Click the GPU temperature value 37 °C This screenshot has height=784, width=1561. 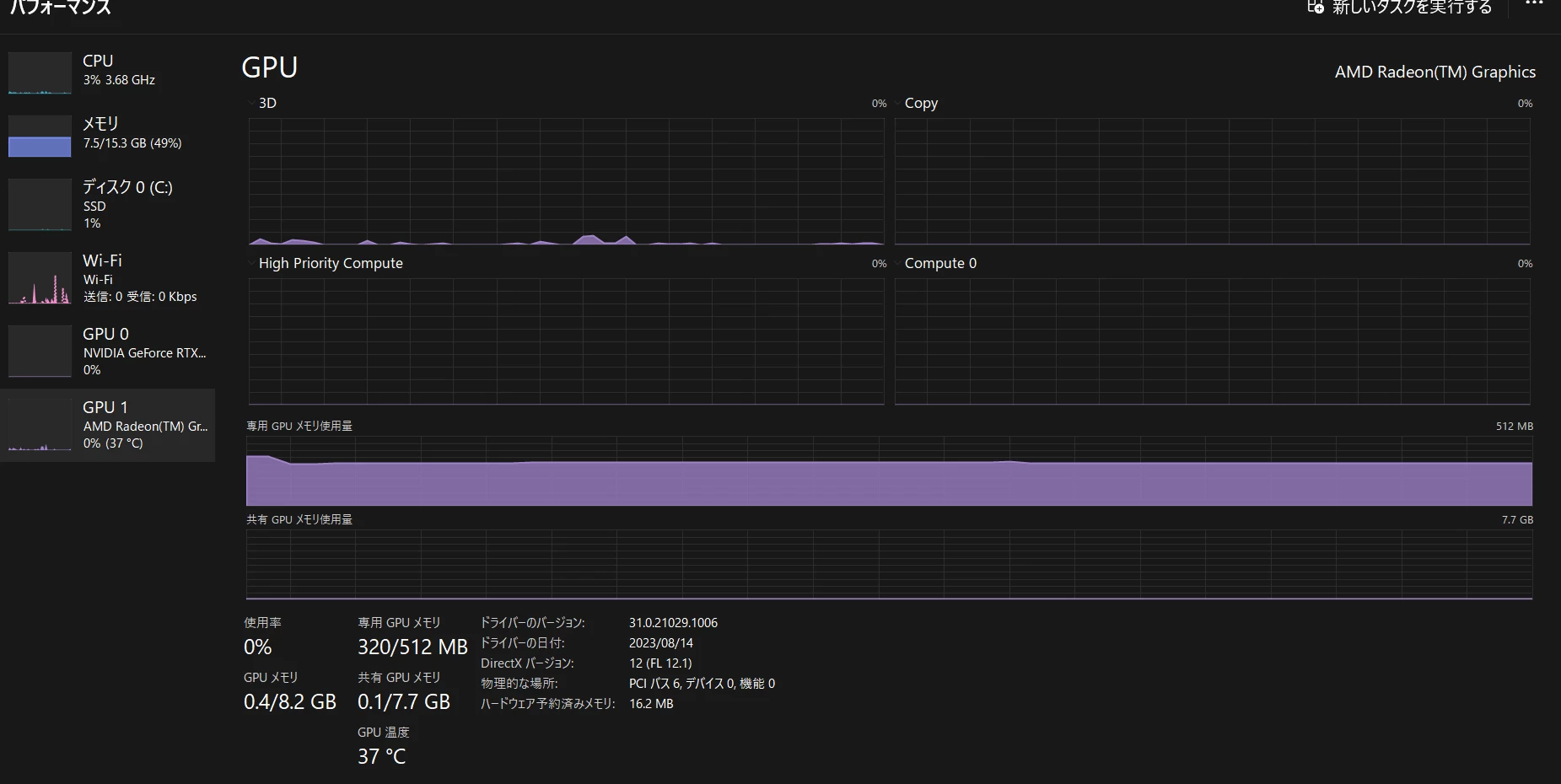click(x=381, y=756)
